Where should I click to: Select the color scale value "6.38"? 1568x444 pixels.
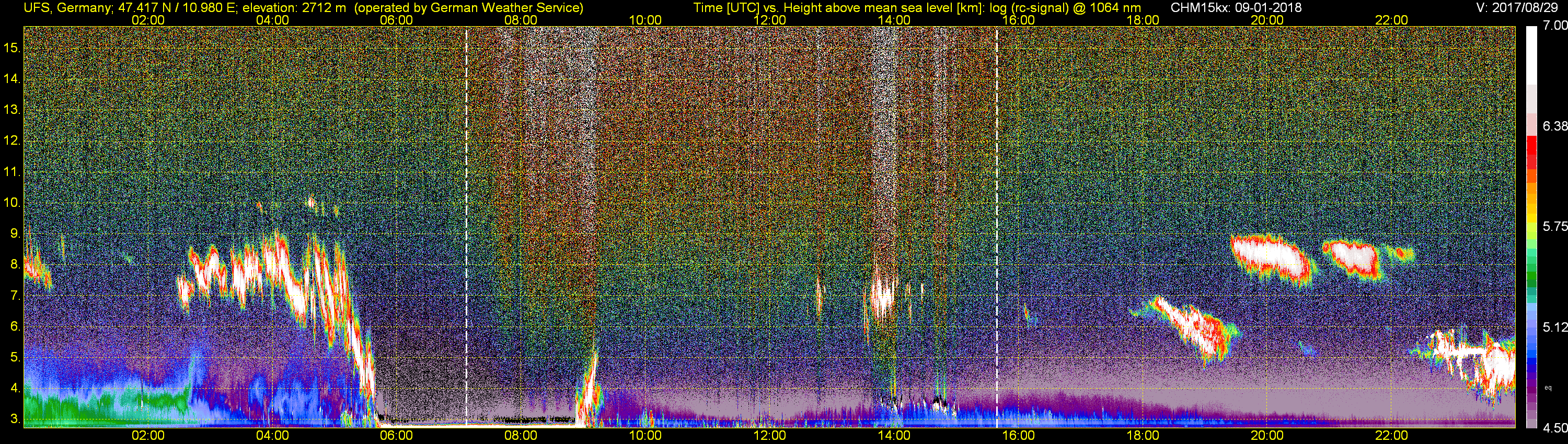click(x=1554, y=126)
